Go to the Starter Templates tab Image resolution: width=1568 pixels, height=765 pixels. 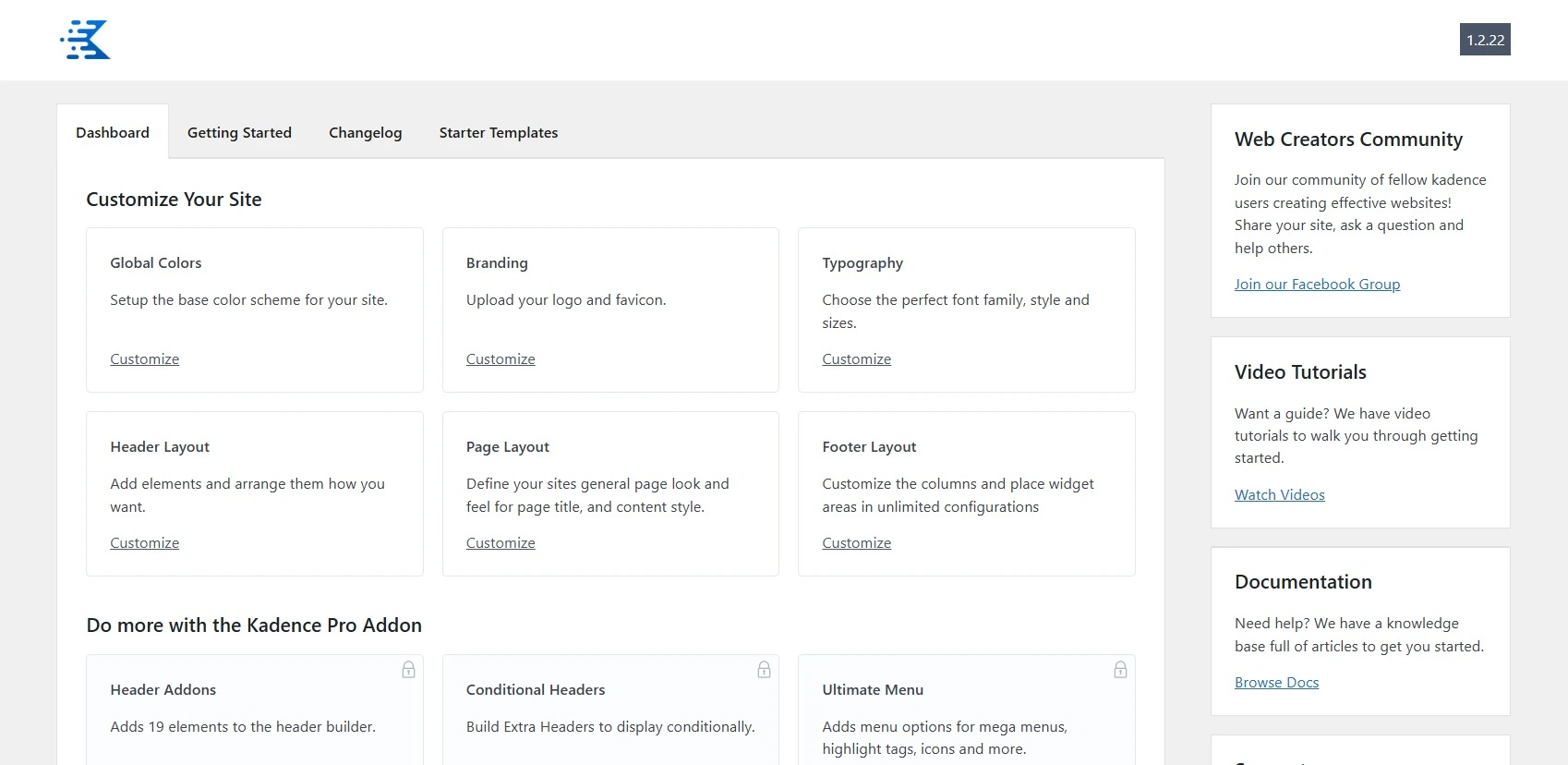coord(499,132)
